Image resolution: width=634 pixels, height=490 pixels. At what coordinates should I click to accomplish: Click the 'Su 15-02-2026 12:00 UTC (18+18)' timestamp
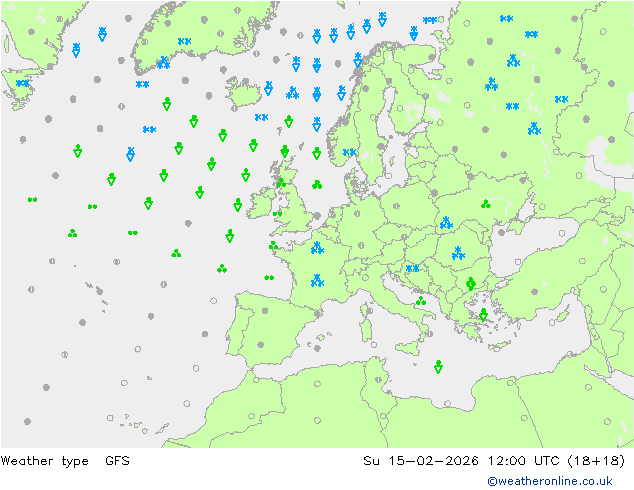click(494, 460)
